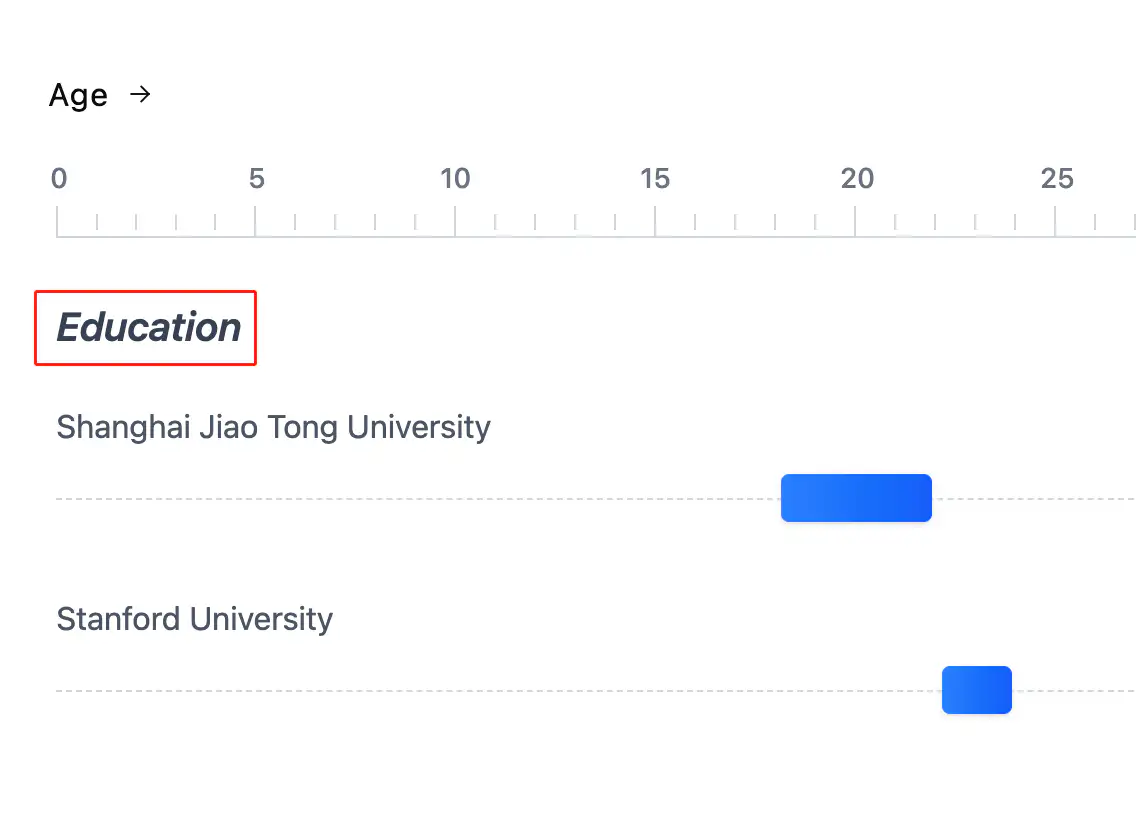
Task: Click the ruler tick line beneath age 20
Action: pos(855,221)
